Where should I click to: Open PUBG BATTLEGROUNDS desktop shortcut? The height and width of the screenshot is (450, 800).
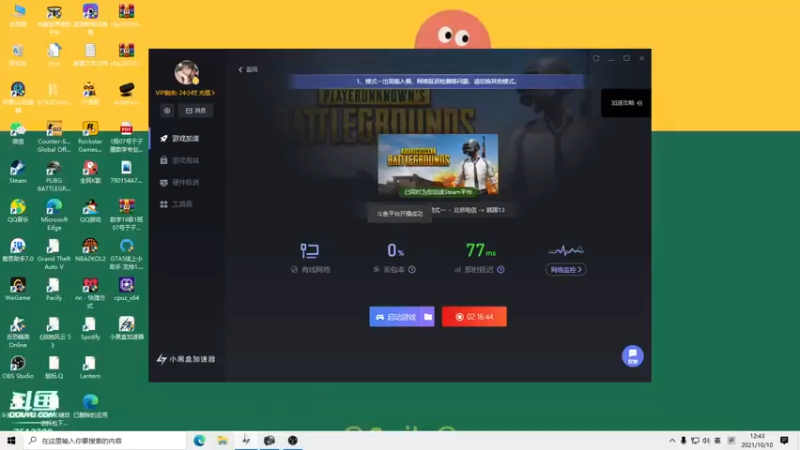click(54, 177)
